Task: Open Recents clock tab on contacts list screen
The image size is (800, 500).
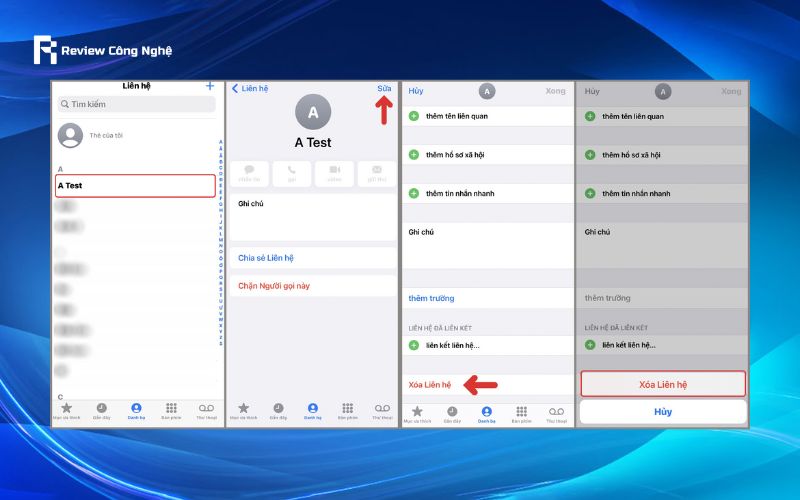Action: (x=102, y=411)
